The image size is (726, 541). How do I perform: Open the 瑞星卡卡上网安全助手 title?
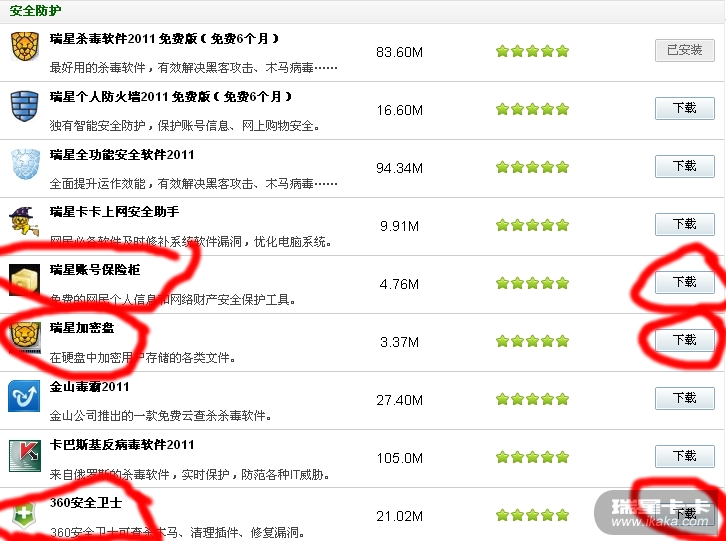click(114, 212)
